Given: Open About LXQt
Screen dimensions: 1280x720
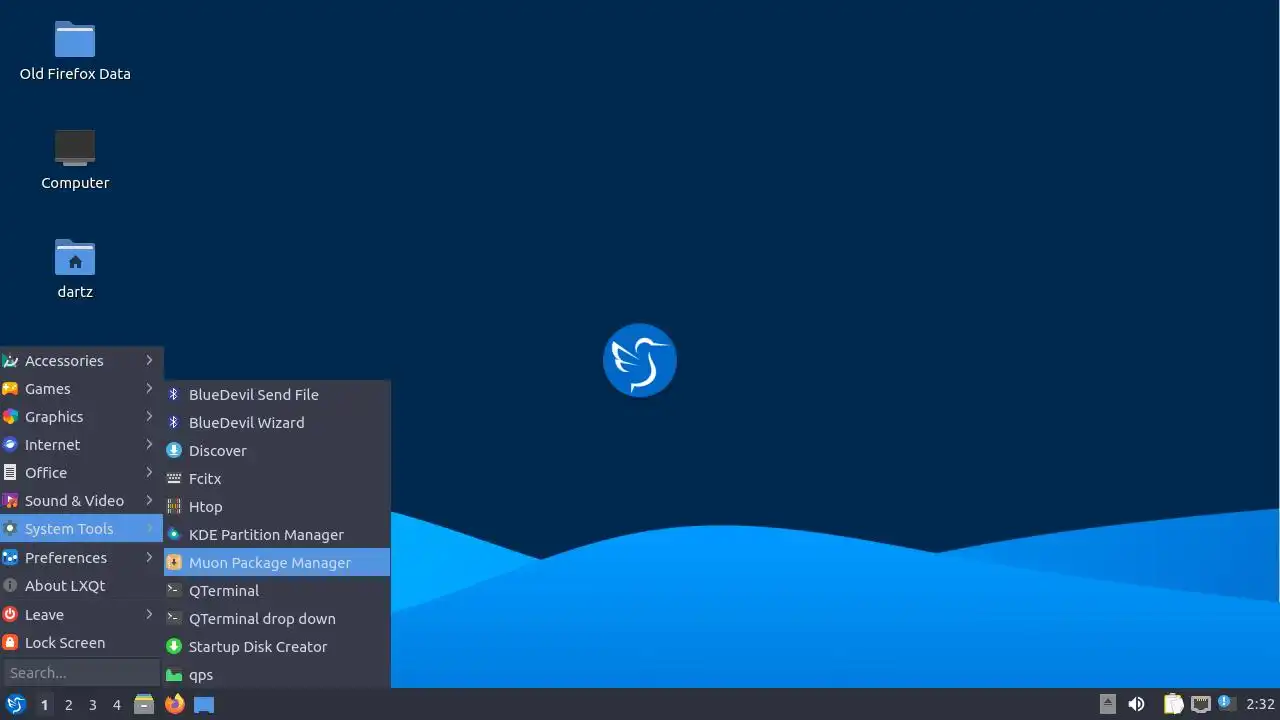Looking at the screenshot, I should [81, 585].
